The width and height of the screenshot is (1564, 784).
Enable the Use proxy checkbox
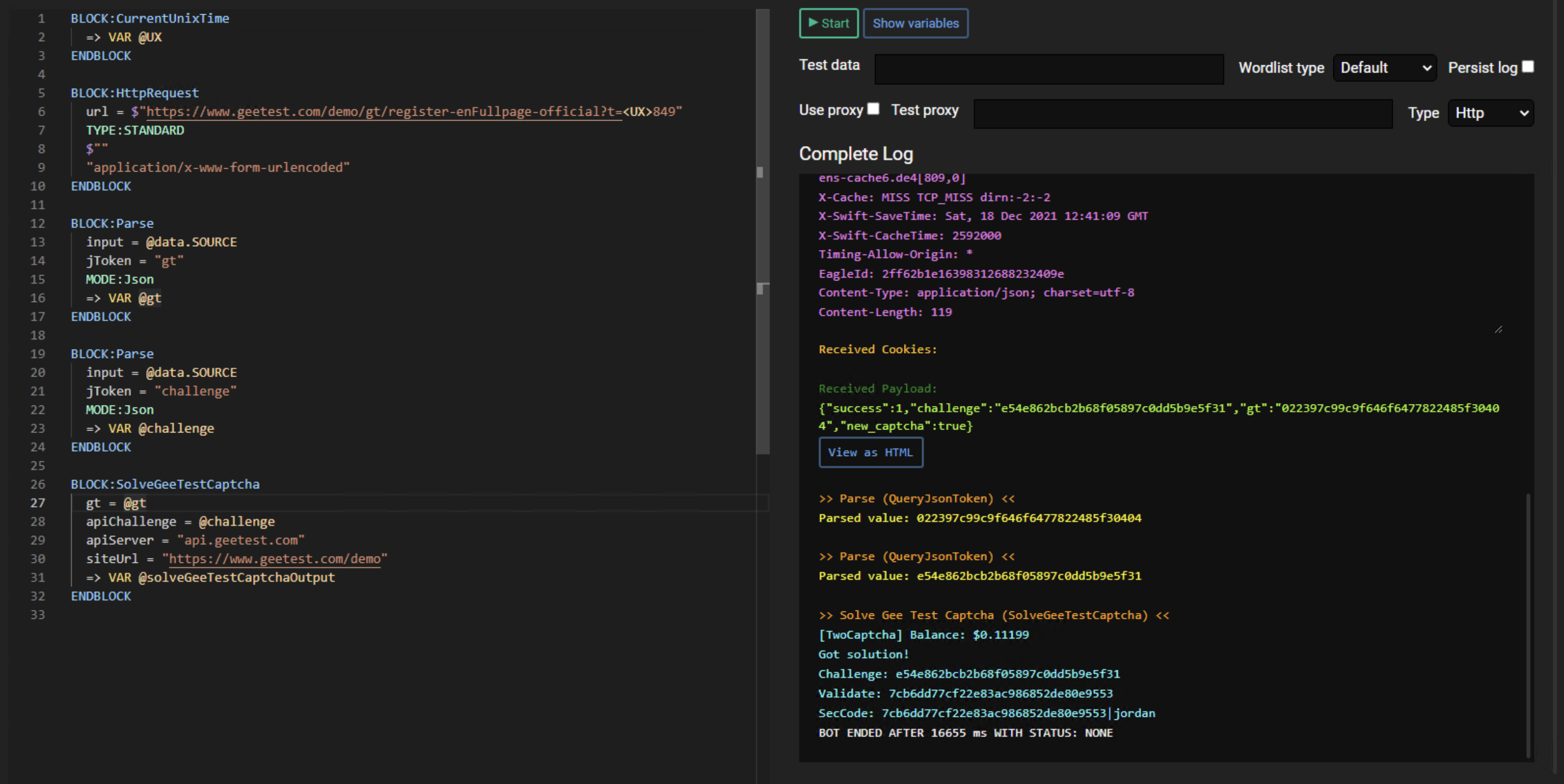click(874, 108)
